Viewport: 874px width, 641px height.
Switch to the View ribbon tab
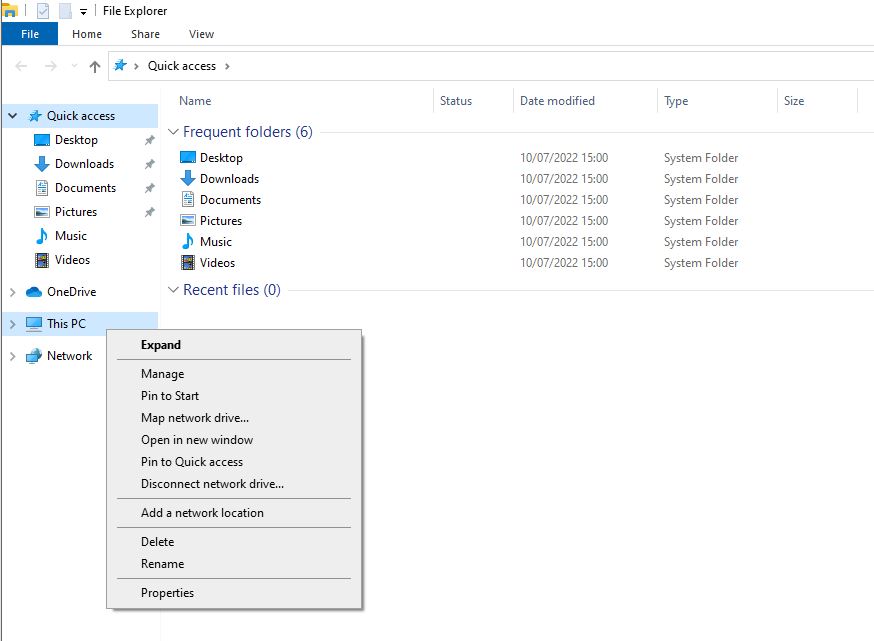tap(201, 34)
